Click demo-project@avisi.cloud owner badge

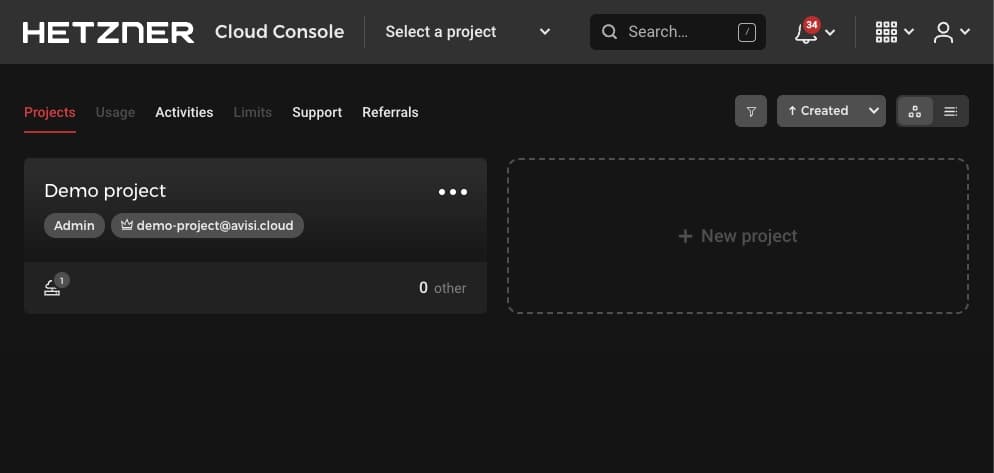coord(207,226)
